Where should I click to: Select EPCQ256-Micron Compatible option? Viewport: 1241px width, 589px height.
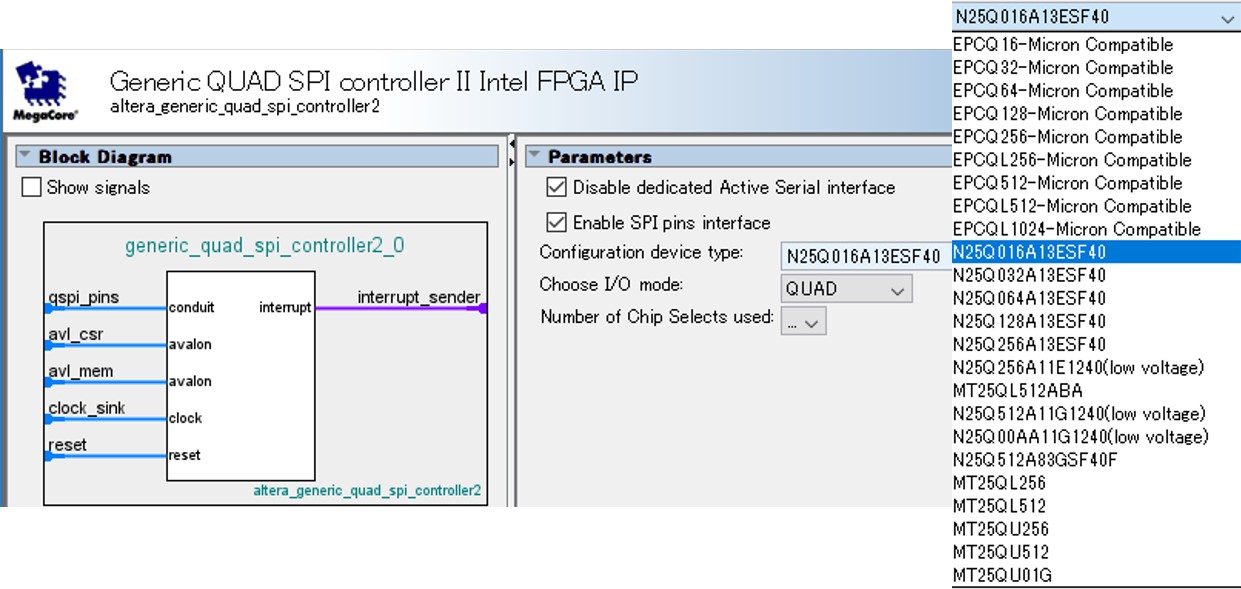(1067, 137)
